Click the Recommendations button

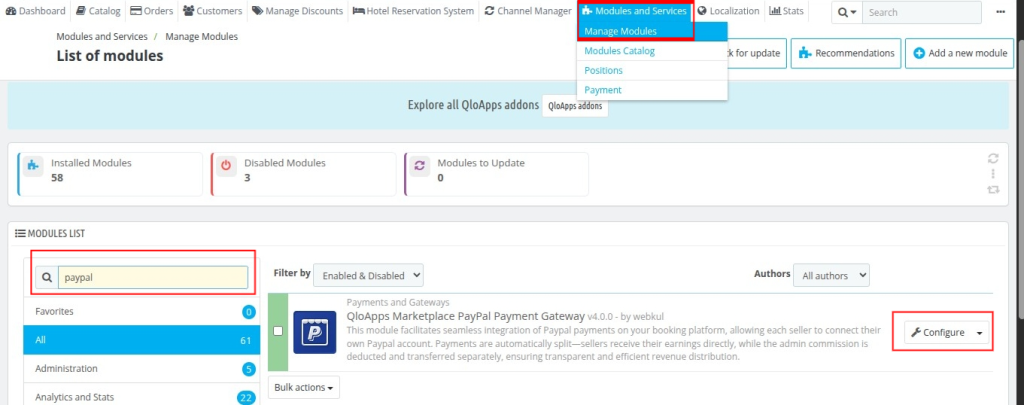pos(845,53)
